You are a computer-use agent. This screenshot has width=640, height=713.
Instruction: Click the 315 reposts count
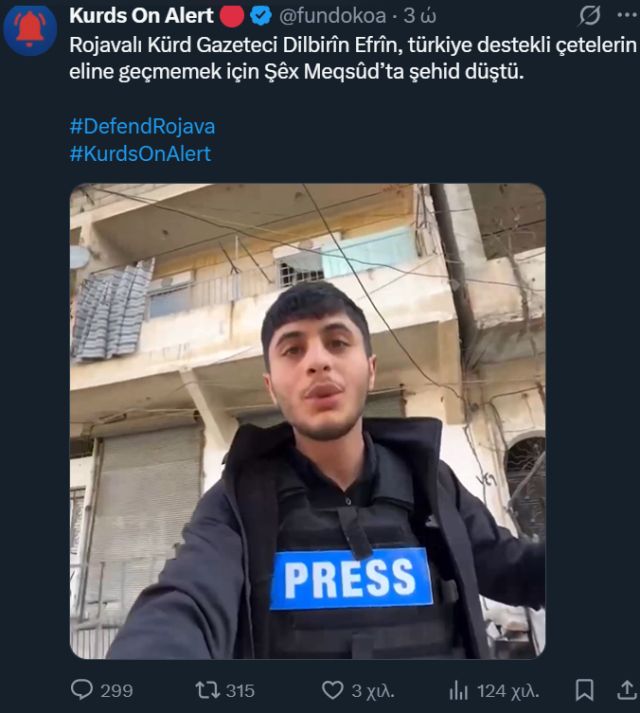240,691
